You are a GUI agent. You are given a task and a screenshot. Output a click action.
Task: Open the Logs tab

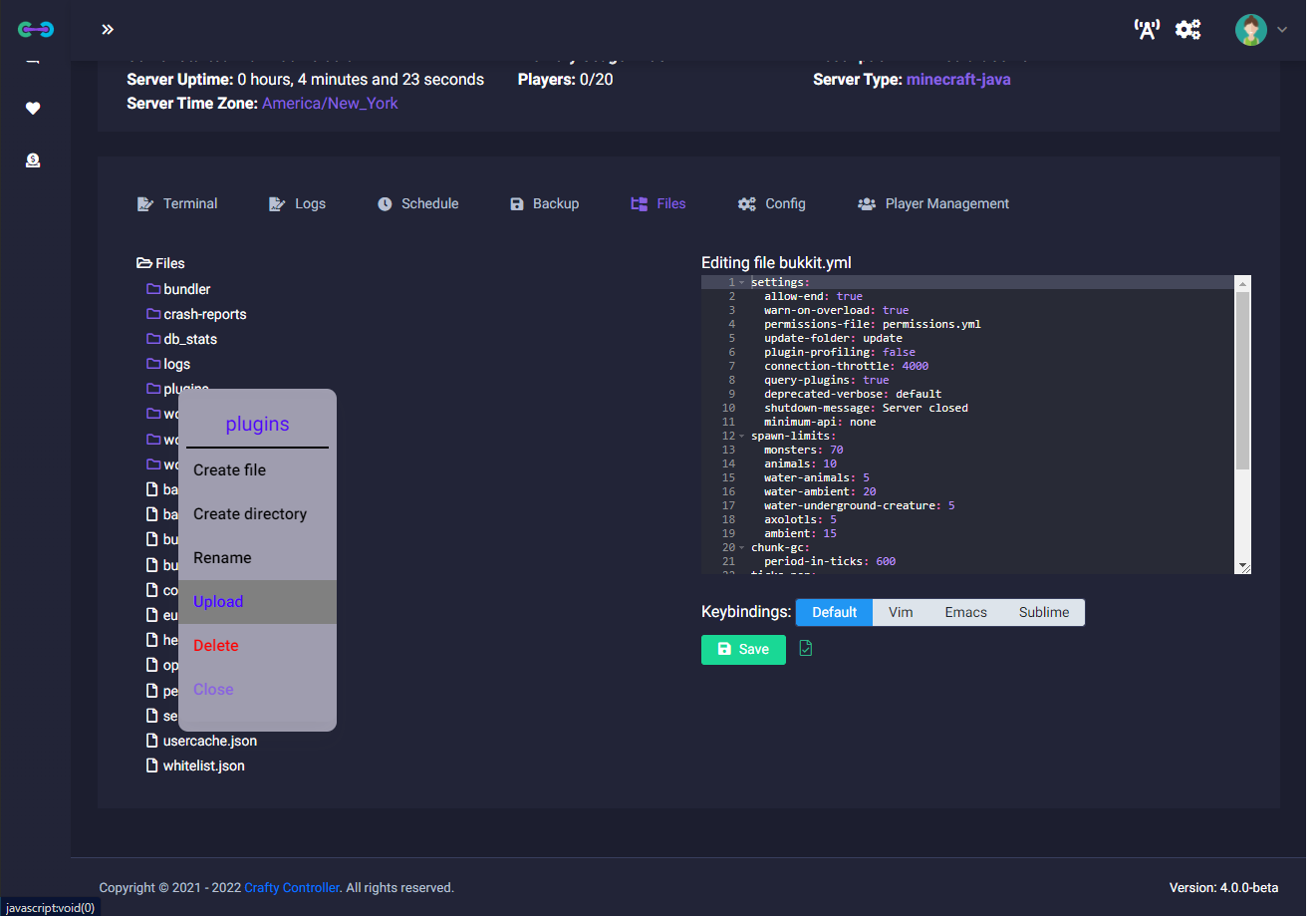tap(298, 203)
